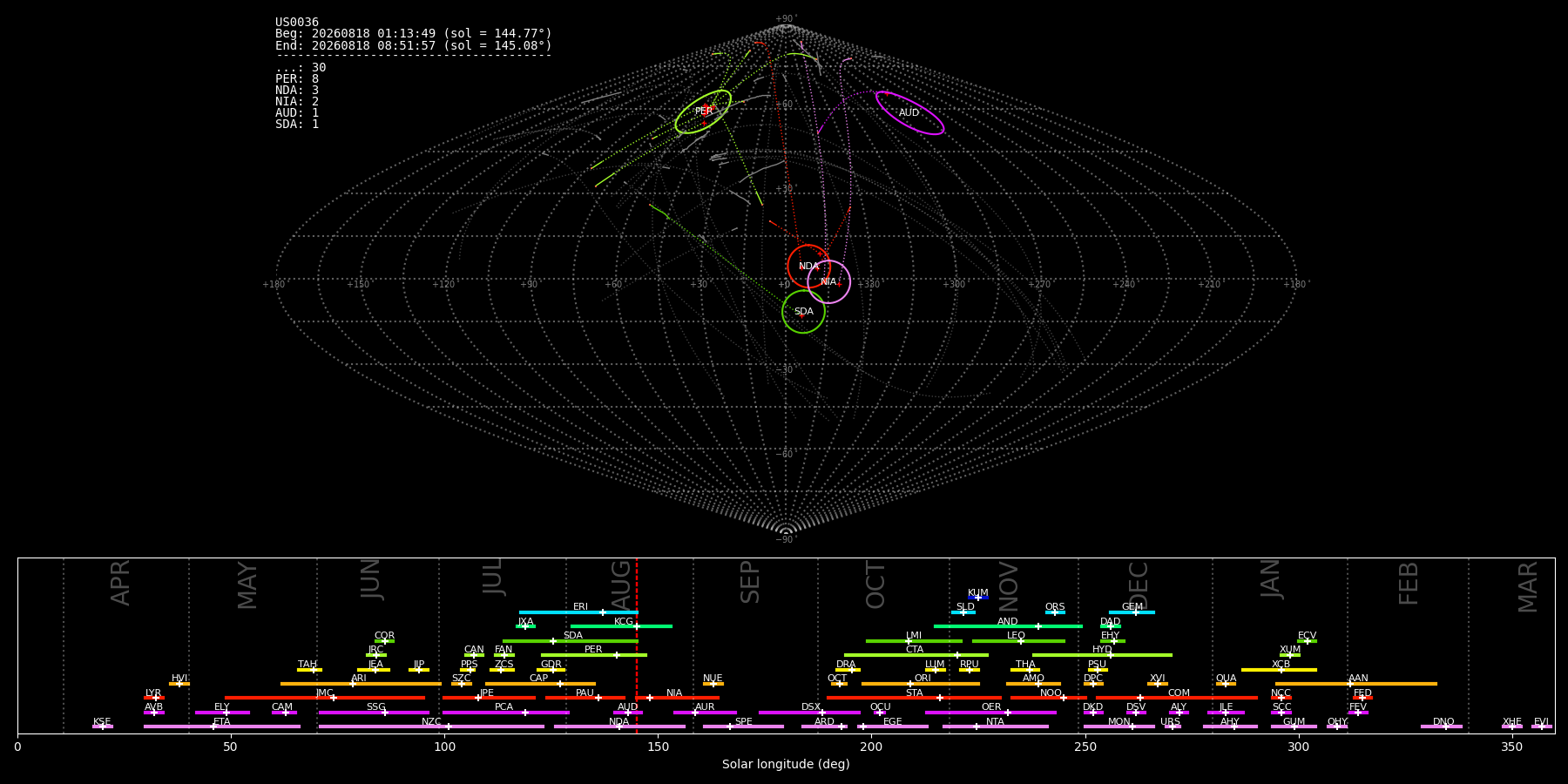Click the DEC month label
This screenshot has width=1568, height=784.
(1139, 583)
